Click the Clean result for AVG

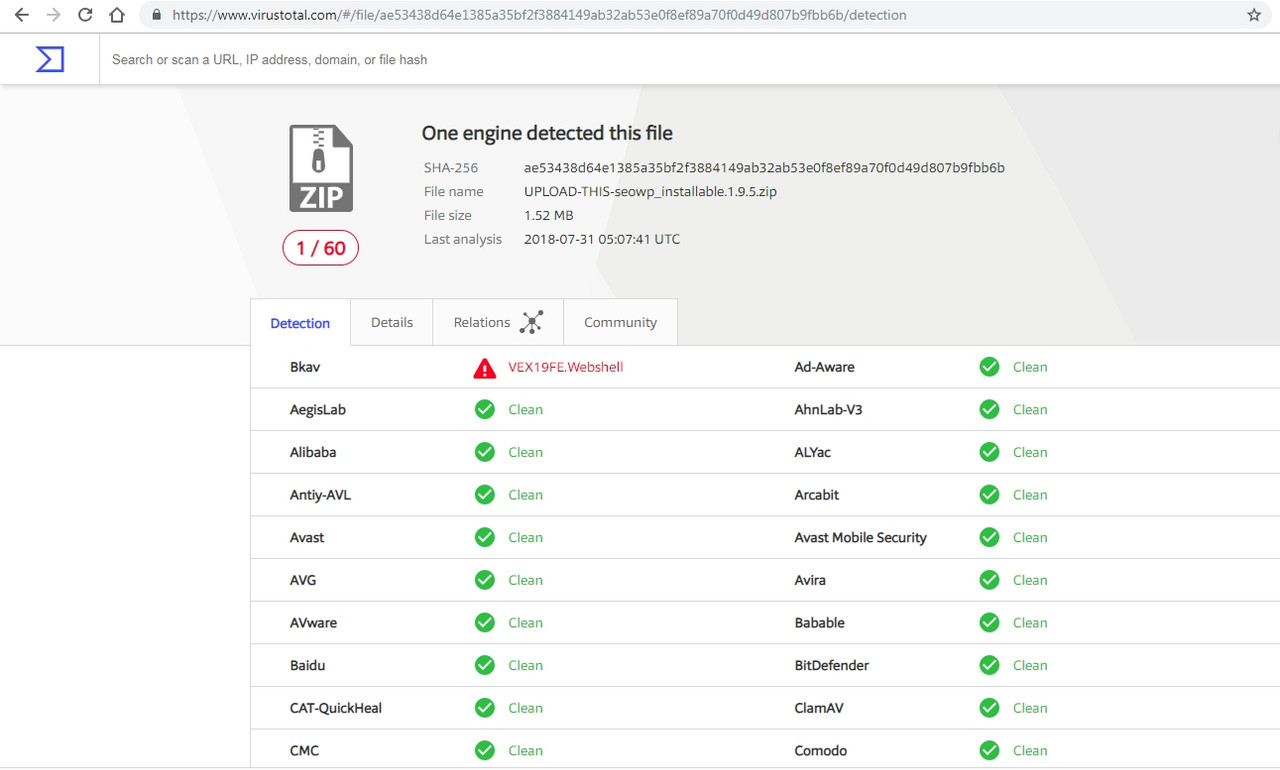point(525,580)
